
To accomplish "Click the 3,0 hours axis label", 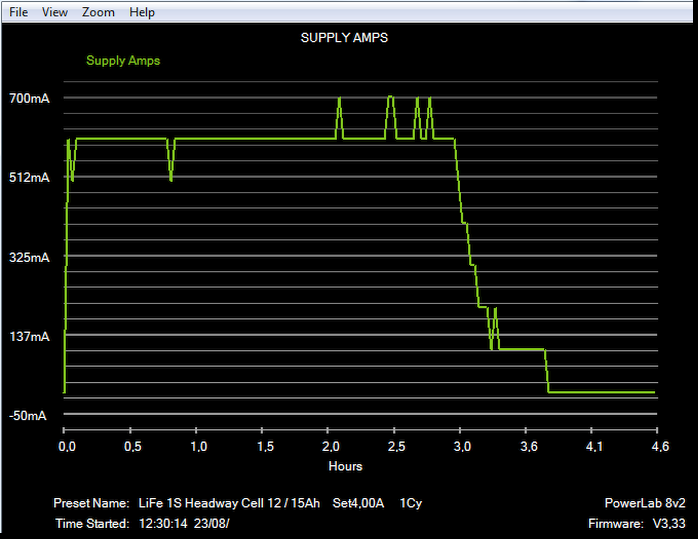I will 462,446.
